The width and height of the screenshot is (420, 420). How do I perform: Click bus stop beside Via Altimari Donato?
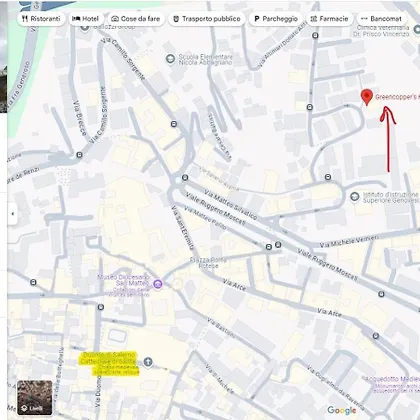point(315,35)
